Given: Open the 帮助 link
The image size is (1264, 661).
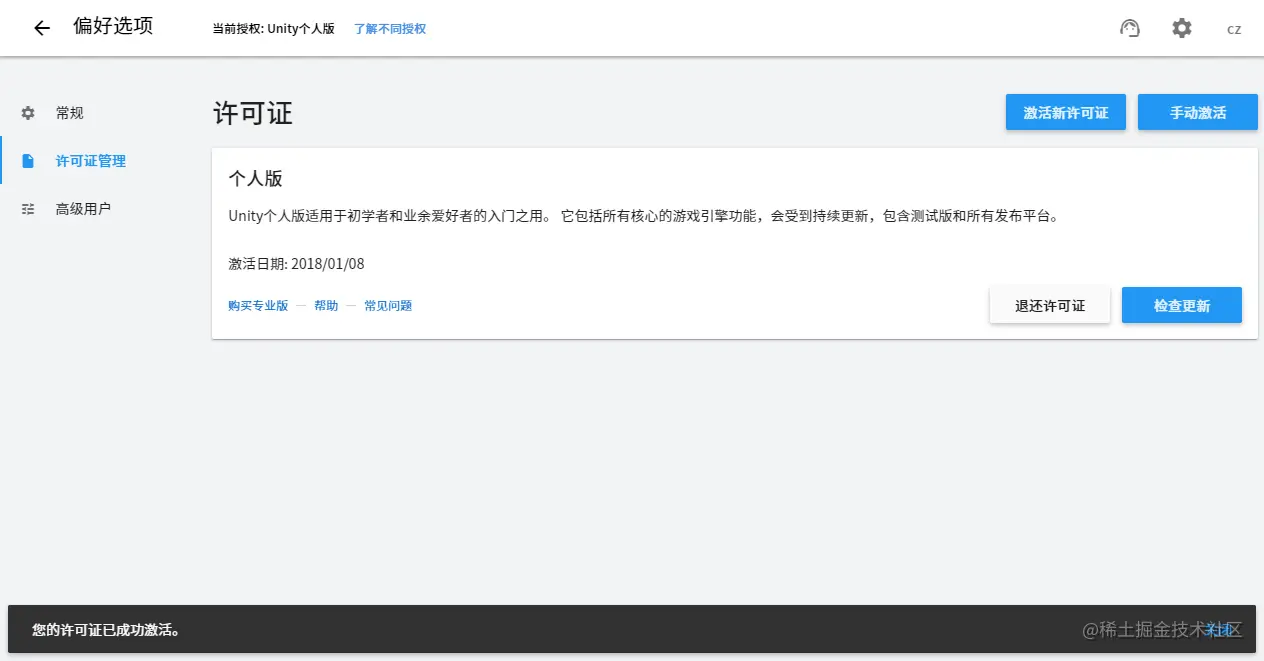Looking at the screenshot, I should pyautogui.click(x=326, y=305).
